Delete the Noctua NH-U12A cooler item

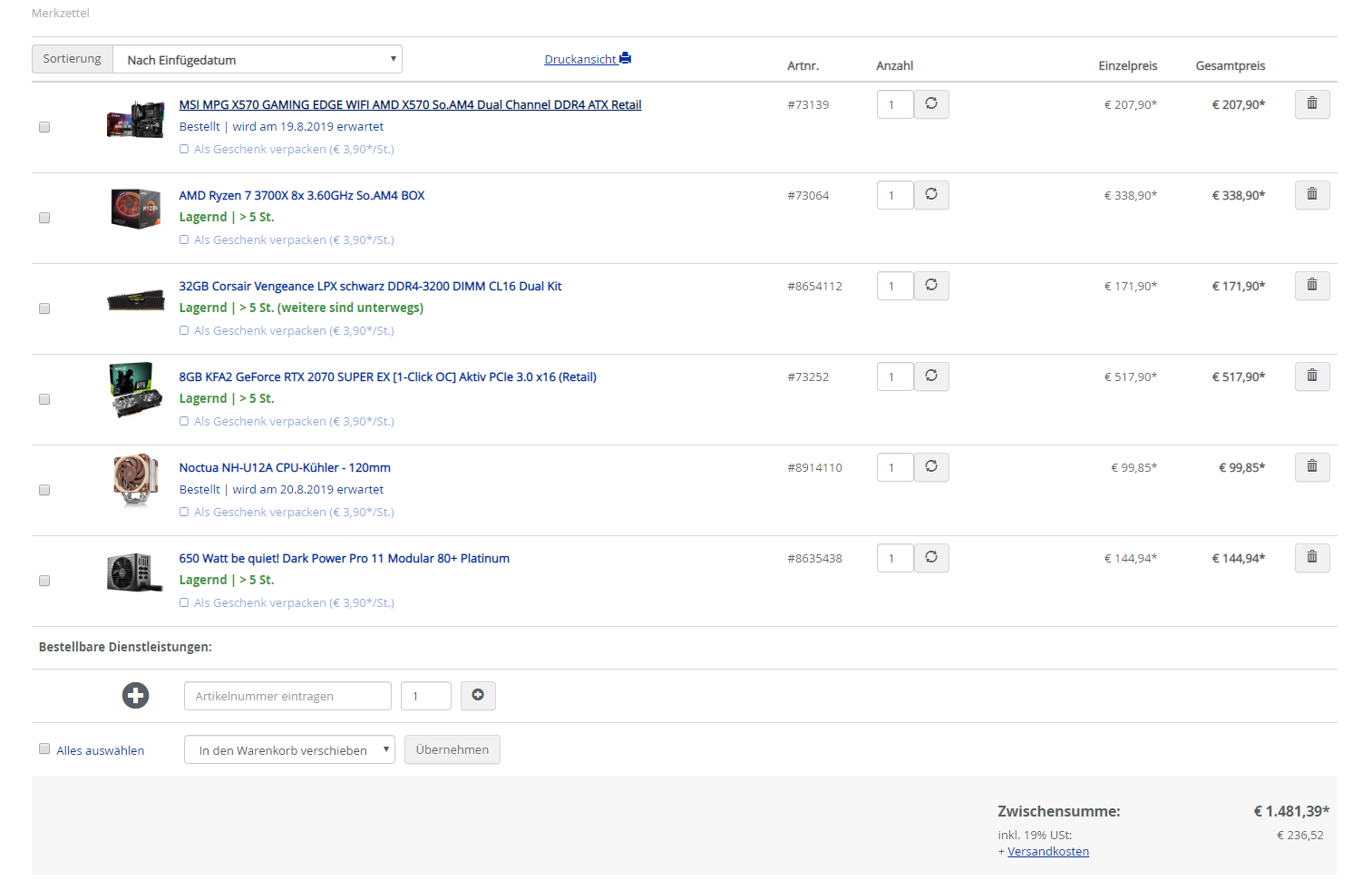tap(1311, 467)
